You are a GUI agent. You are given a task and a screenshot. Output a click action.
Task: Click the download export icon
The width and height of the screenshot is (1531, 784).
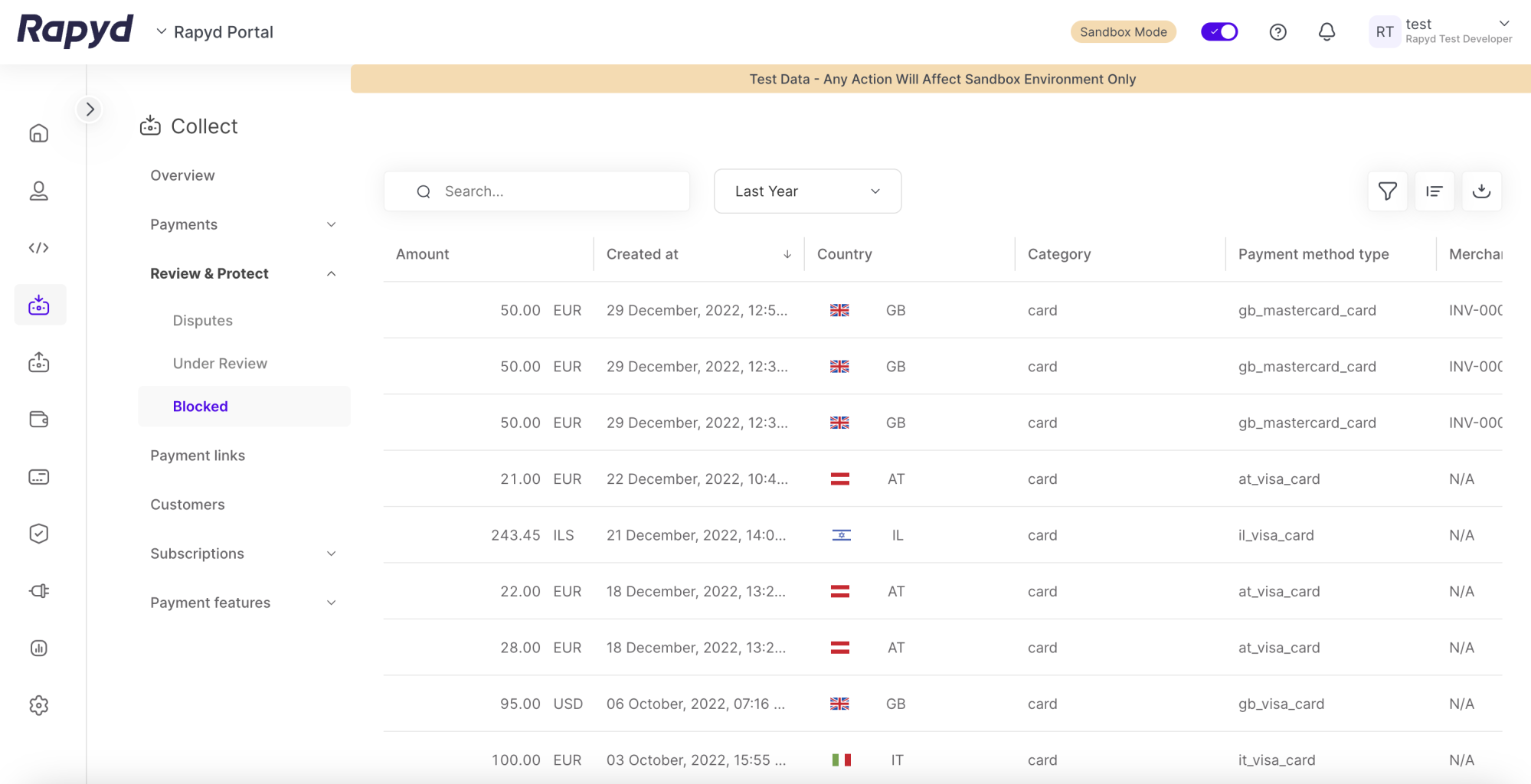pyautogui.click(x=1481, y=191)
